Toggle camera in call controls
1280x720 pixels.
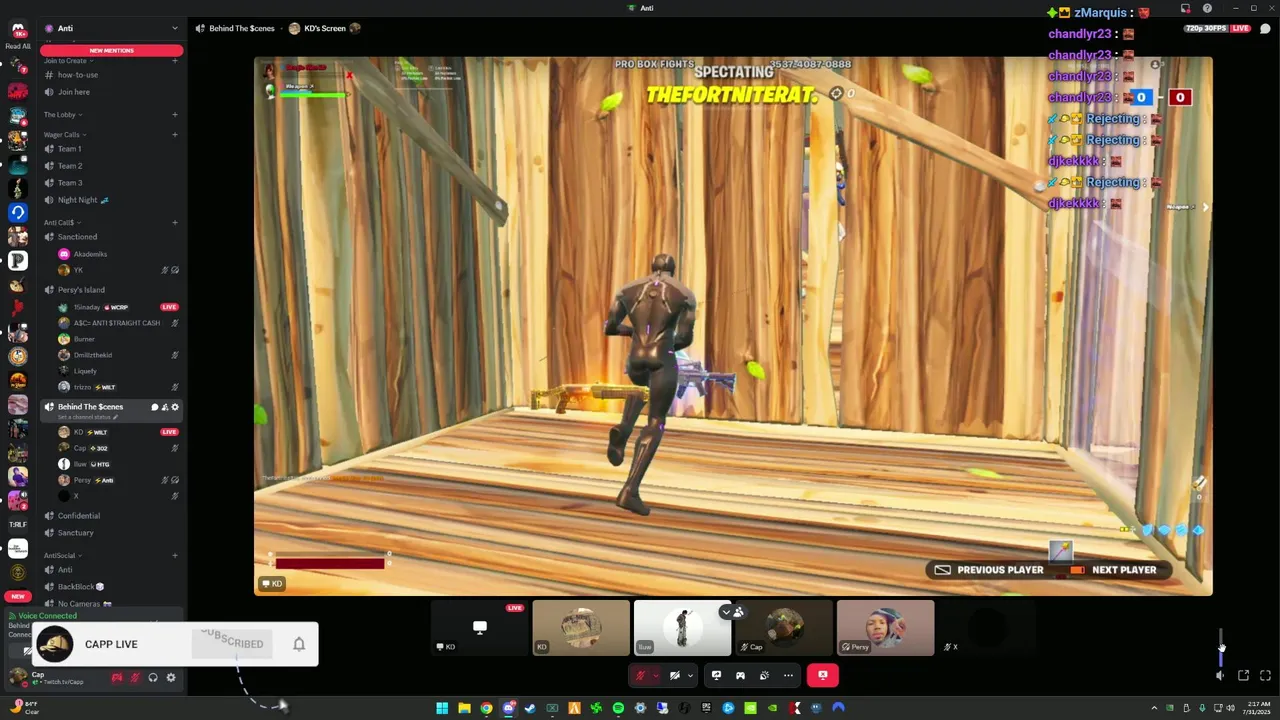pyautogui.click(x=675, y=675)
